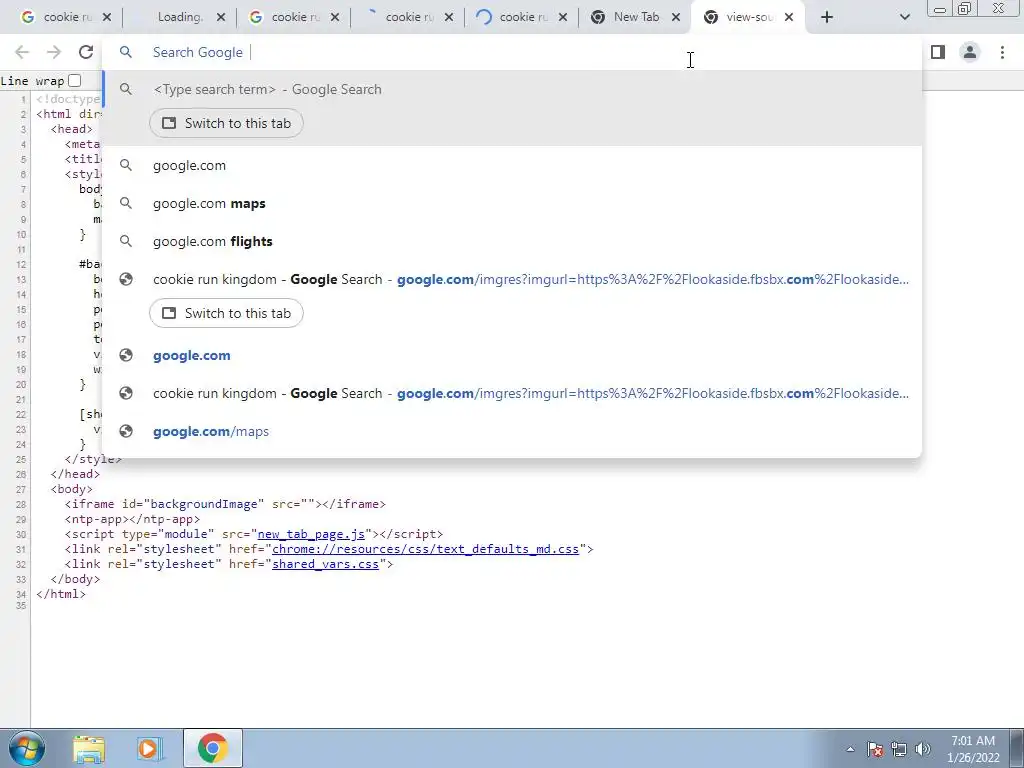This screenshot has height=768, width=1024.
Task: Click the <ntp-app> source line
Action: tap(132, 519)
